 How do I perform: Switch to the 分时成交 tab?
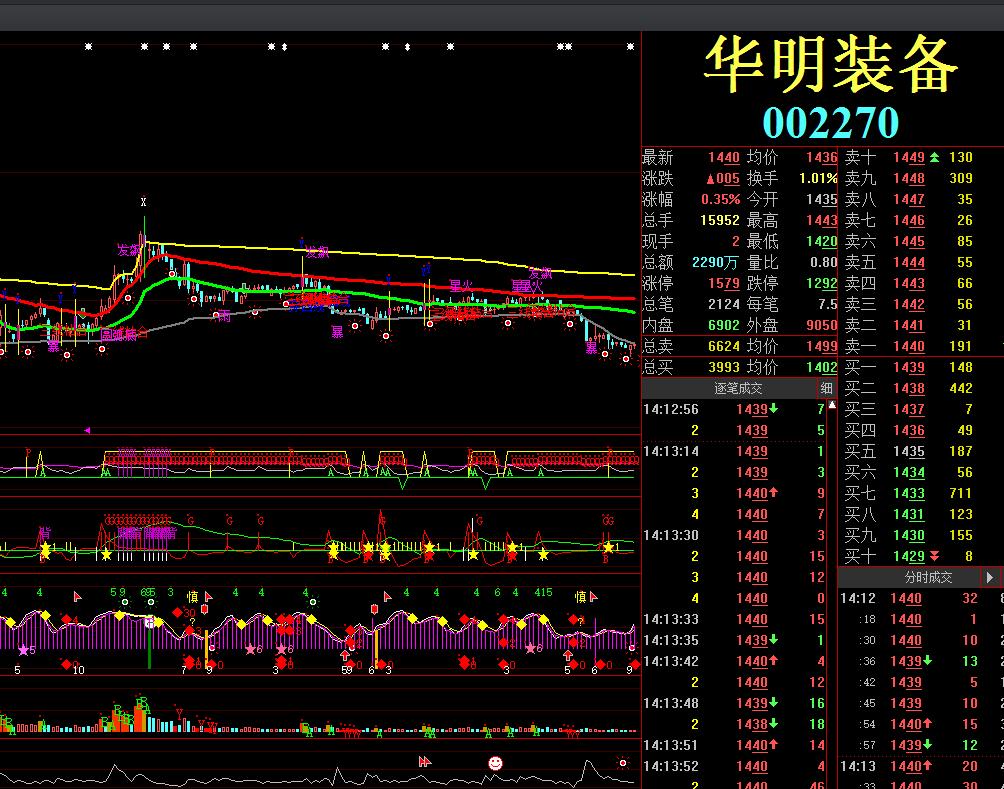tap(928, 578)
